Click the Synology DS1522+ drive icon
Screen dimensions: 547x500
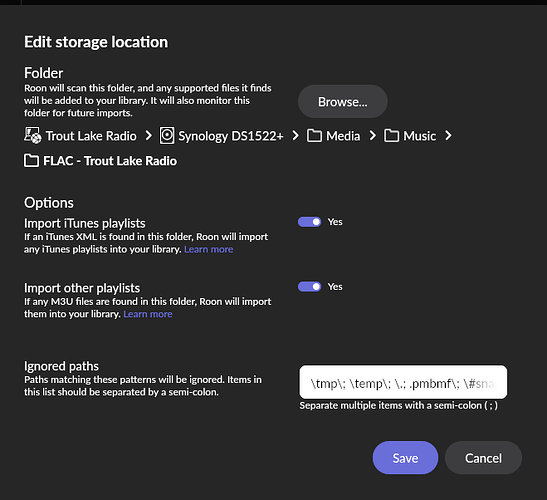click(x=167, y=135)
